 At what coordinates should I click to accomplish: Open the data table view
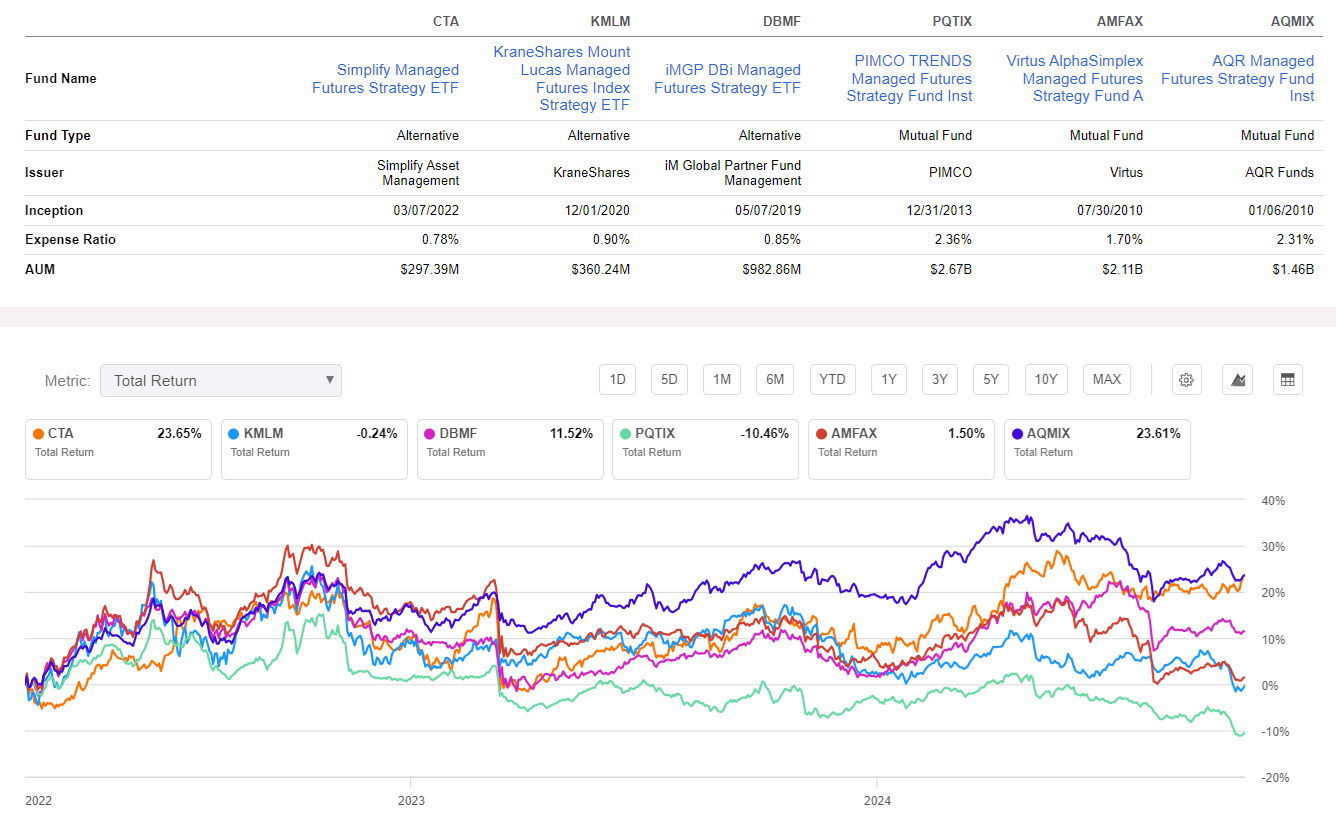[1287, 379]
